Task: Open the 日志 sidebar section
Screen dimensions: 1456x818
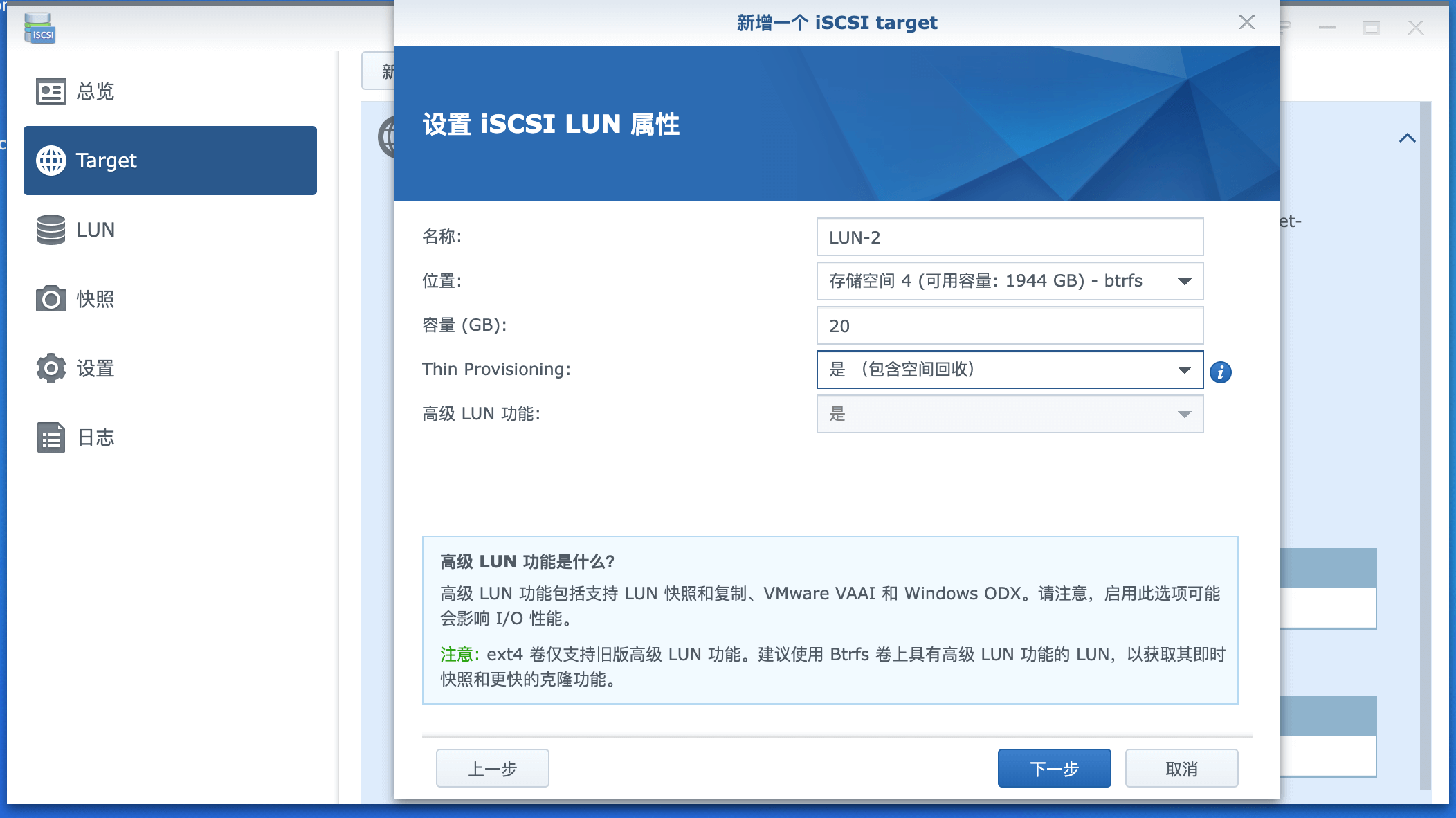Action: pyautogui.click(x=95, y=437)
